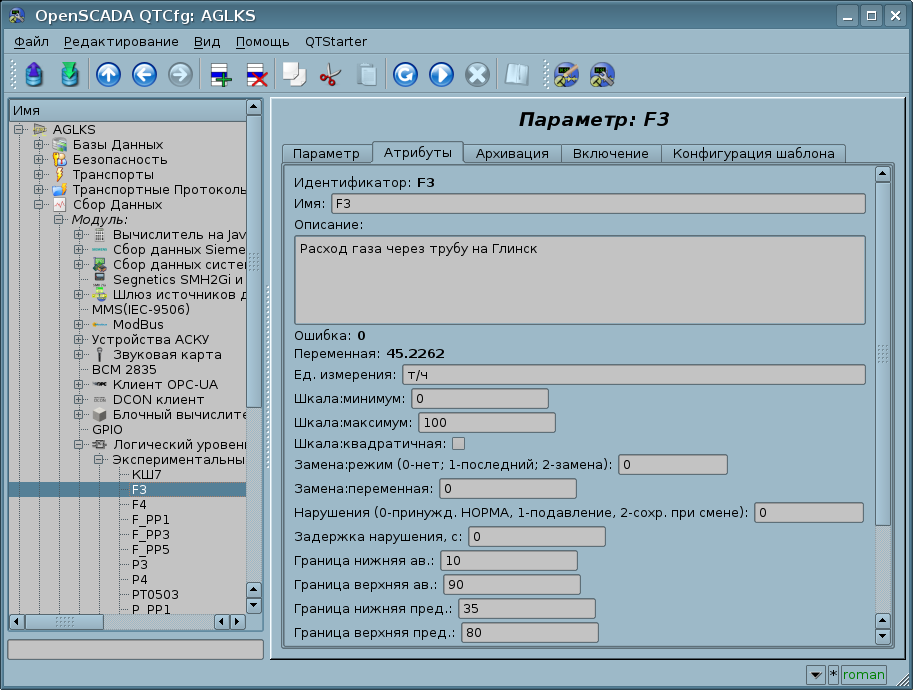
Task: Open the 'Конфигурация шаблона' tab
Action: (754, 153)
